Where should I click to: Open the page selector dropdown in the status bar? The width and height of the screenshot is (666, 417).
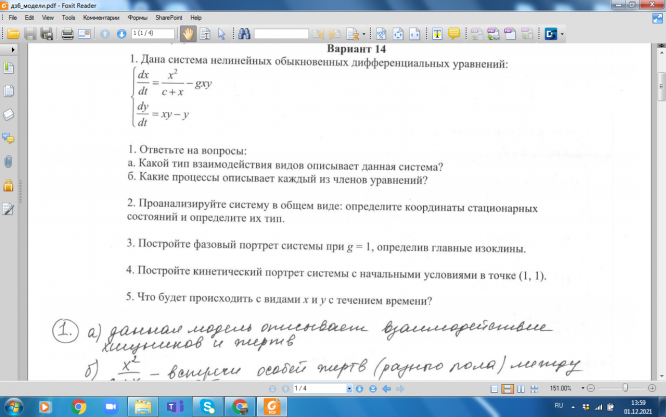[x=349, y=389]
